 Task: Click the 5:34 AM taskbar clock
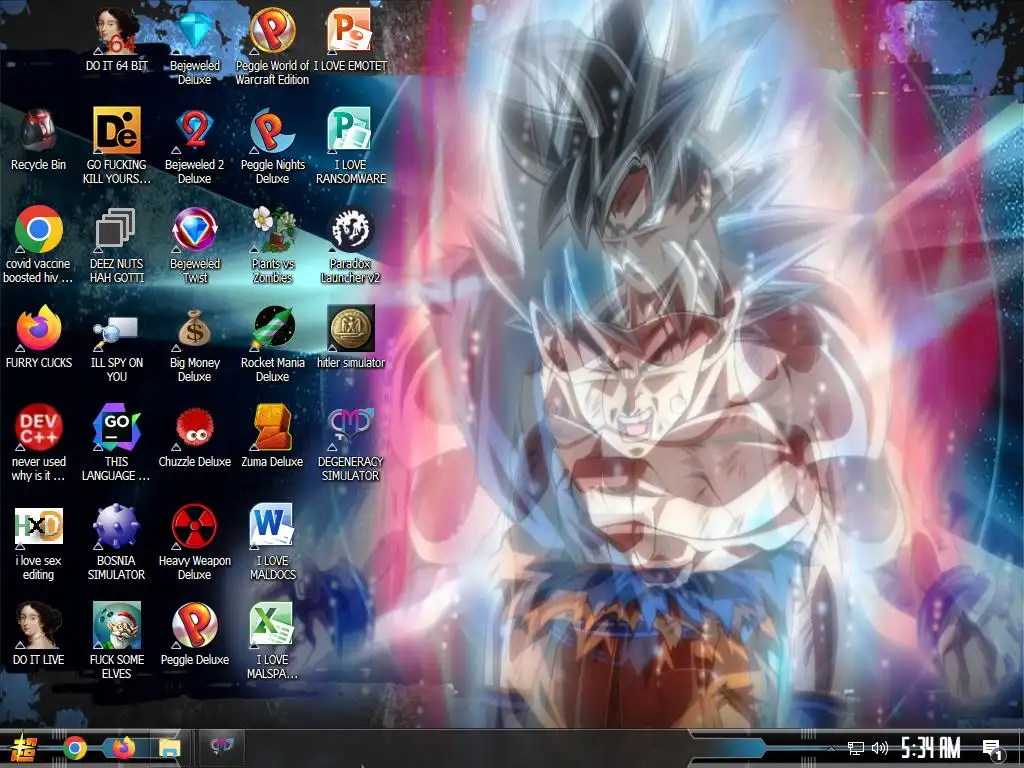pyautogui.click(x=931, y=748)
